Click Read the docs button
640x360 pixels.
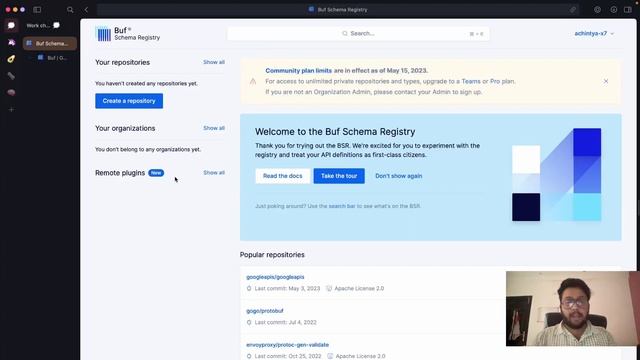coord(282,176)
